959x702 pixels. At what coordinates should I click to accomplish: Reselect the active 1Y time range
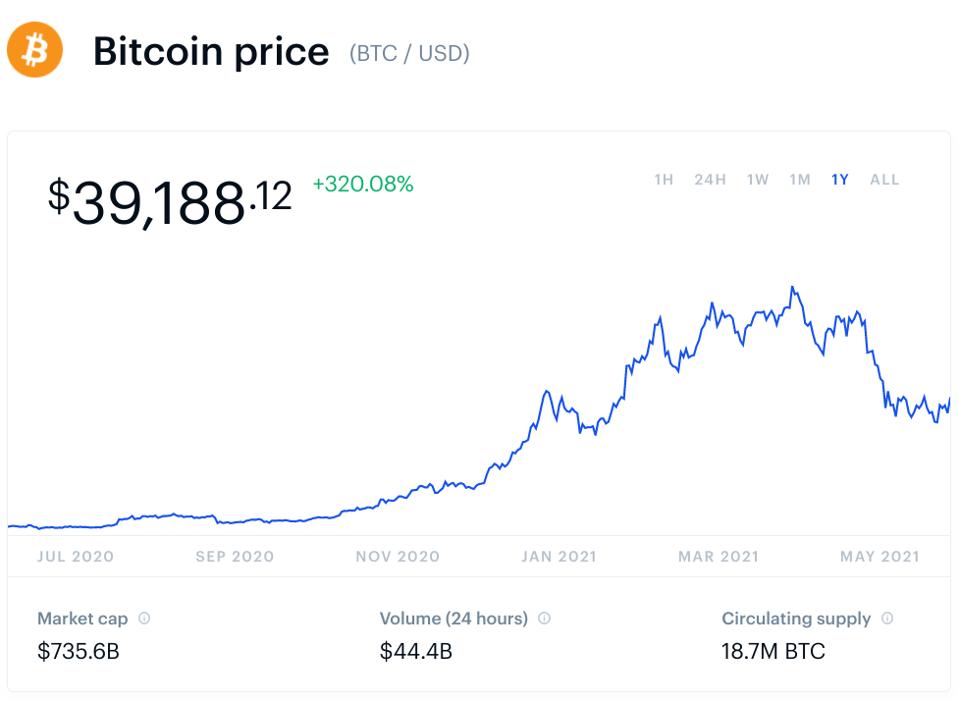click(x=838, y=180)
